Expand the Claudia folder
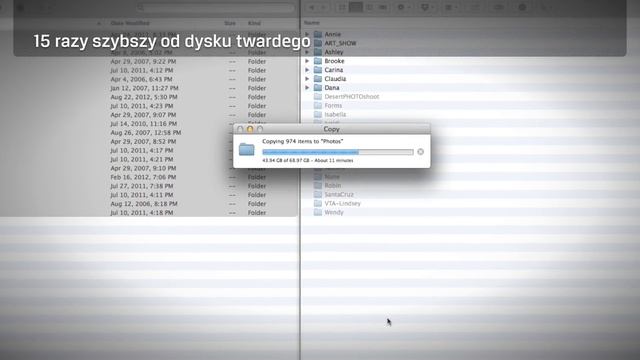Screen dimensions: 640x360 [307, 79]
